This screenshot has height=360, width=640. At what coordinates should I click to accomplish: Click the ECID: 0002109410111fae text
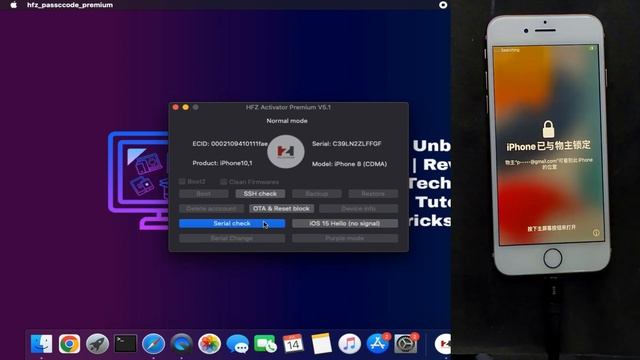click(230, 144)
